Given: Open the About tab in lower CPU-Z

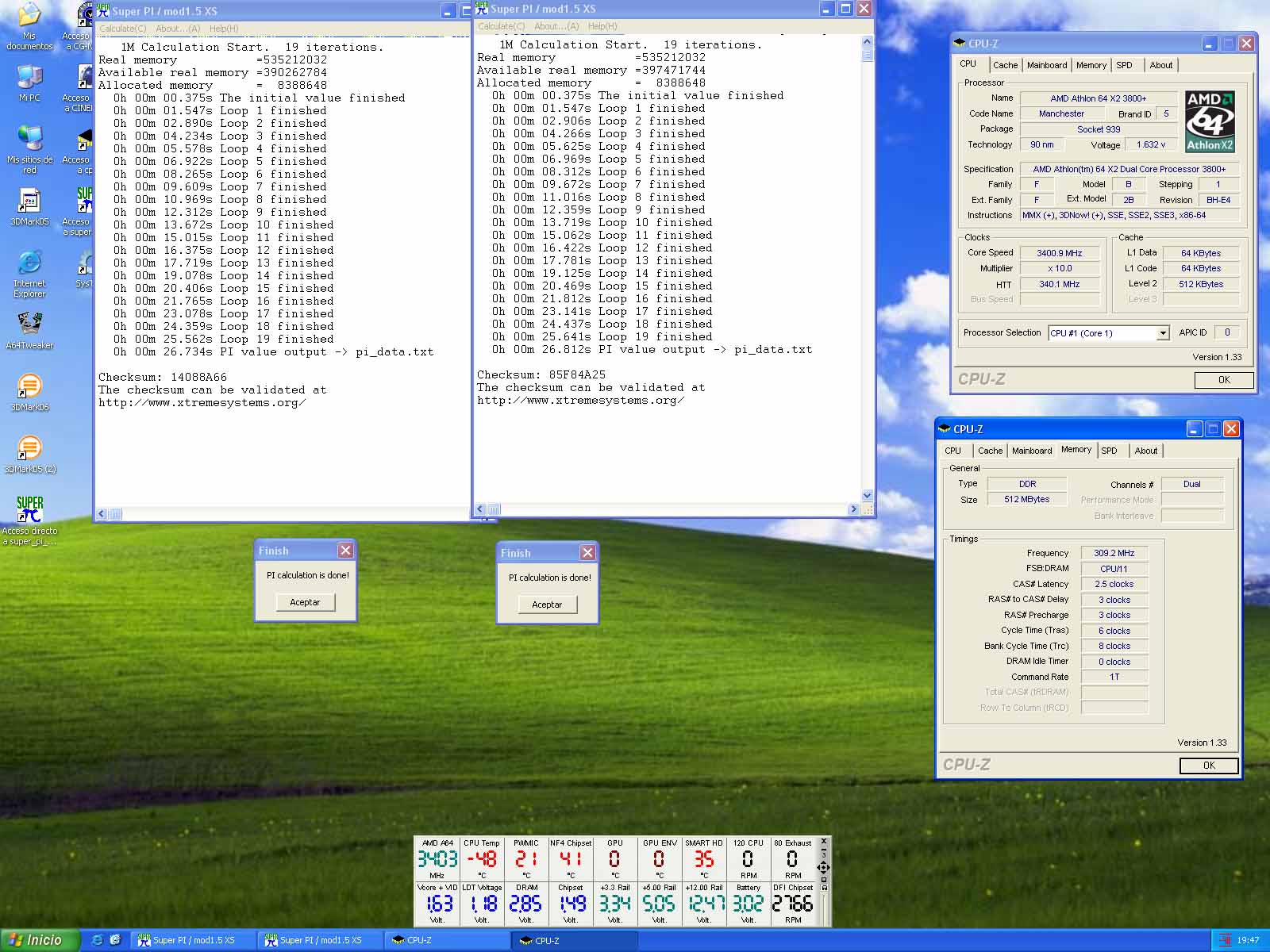Looking at the screenshot, I should coord(1146,451).
